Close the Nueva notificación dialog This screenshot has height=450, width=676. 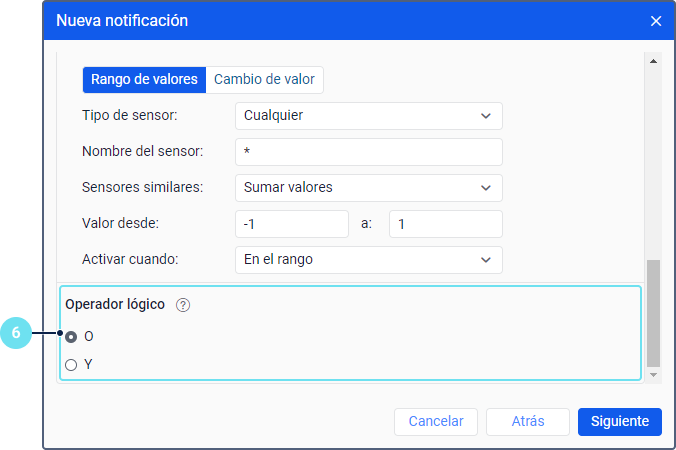coord(656,21)
